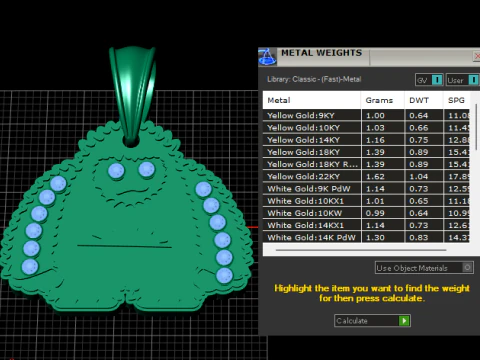Image resolution: width=480 pixels, height=360 pixels.
Task: Select the Yellow Gold:14KY row
Action: [366, 140]
